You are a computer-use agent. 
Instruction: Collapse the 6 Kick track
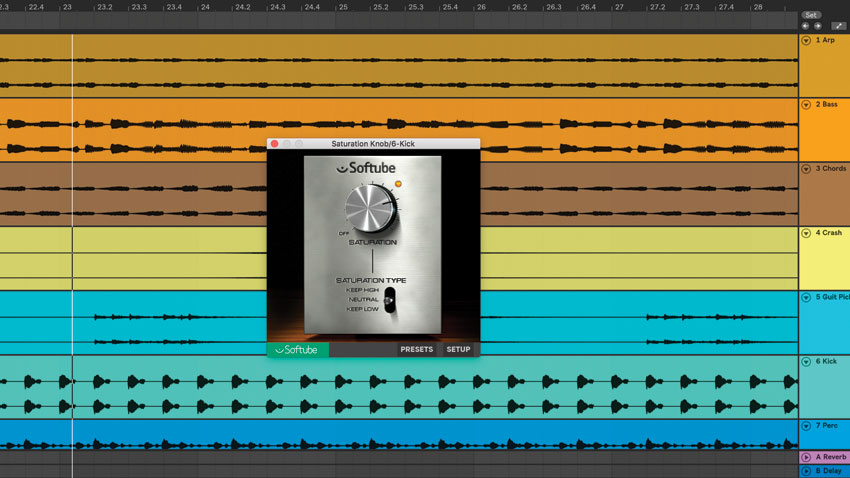pos(806,361)
